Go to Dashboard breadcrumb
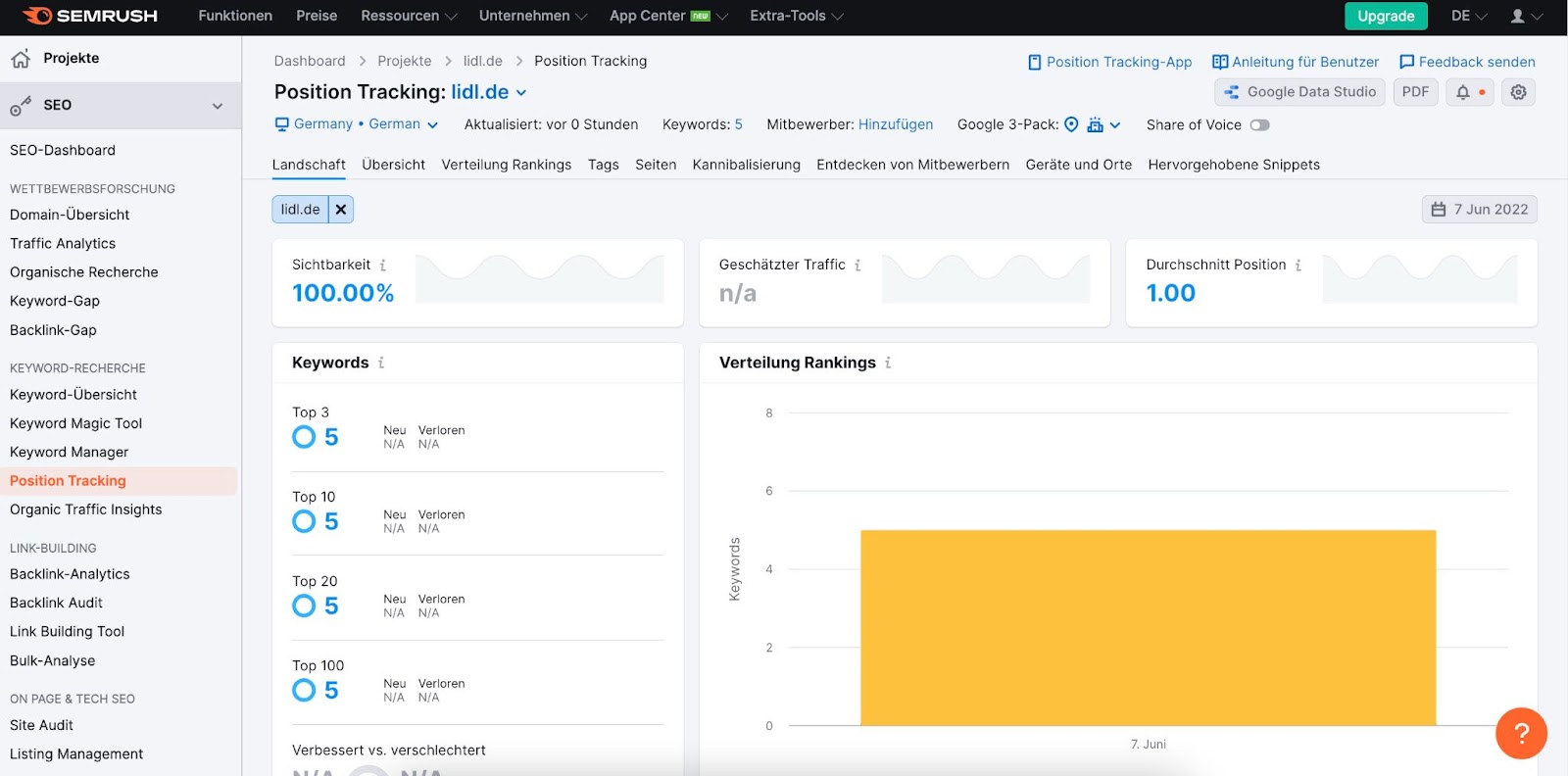Viewport: 1568px width, 776px height. [x=310, y=61]
